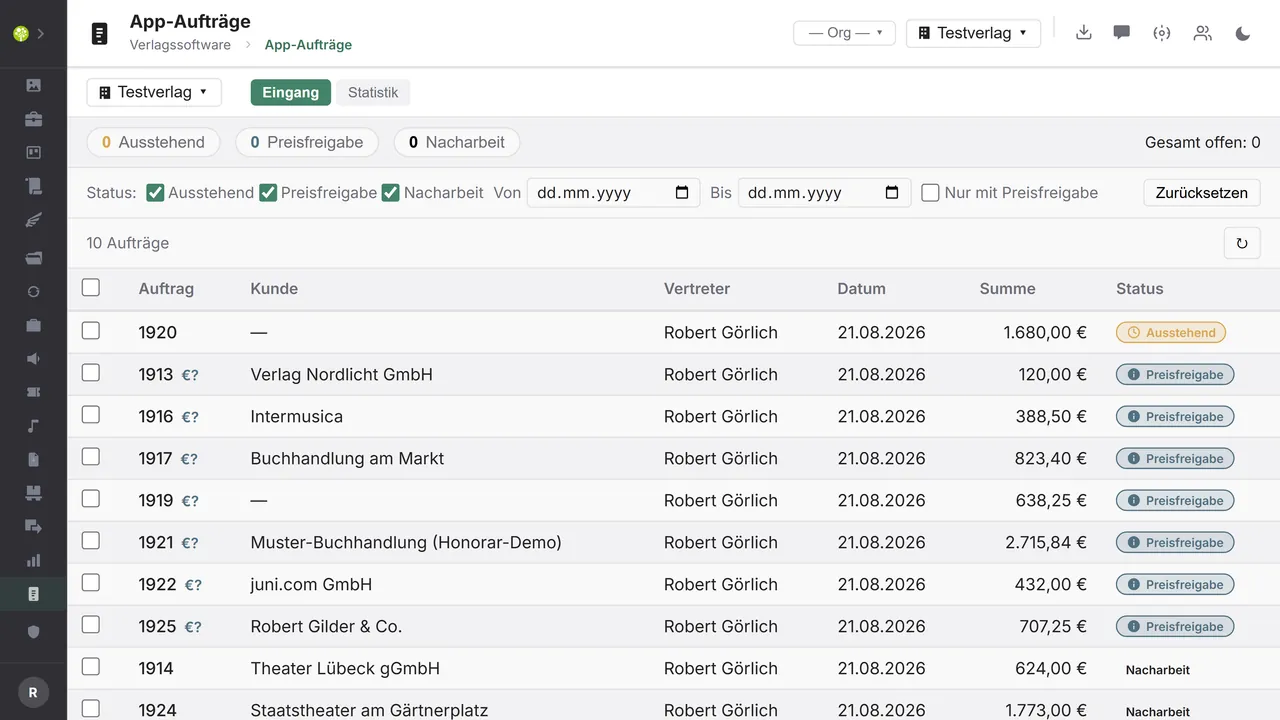Screen dimensions: 1280x720
Task: Open the users group icon
Action: [1202, 33]
